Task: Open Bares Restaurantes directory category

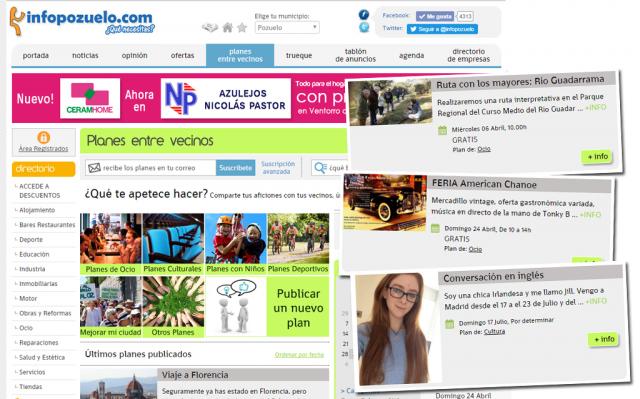Action: point(47,225)
